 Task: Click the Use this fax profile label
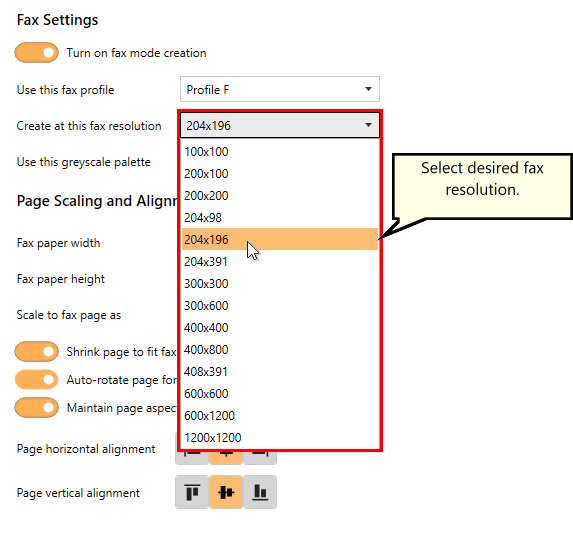65,90
